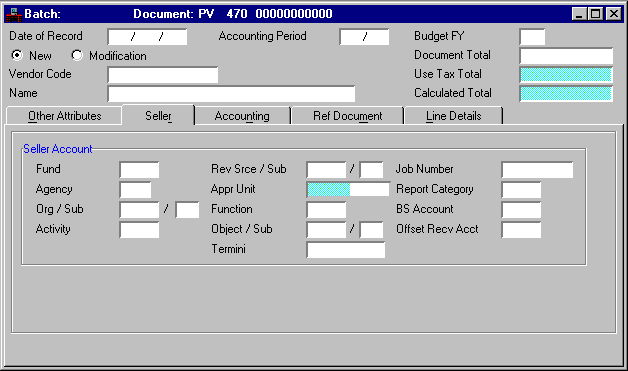Image resolution: width=628 pixels, height=371 pixels.
Task: Select the Modification radio button
Action: point(77,55)
